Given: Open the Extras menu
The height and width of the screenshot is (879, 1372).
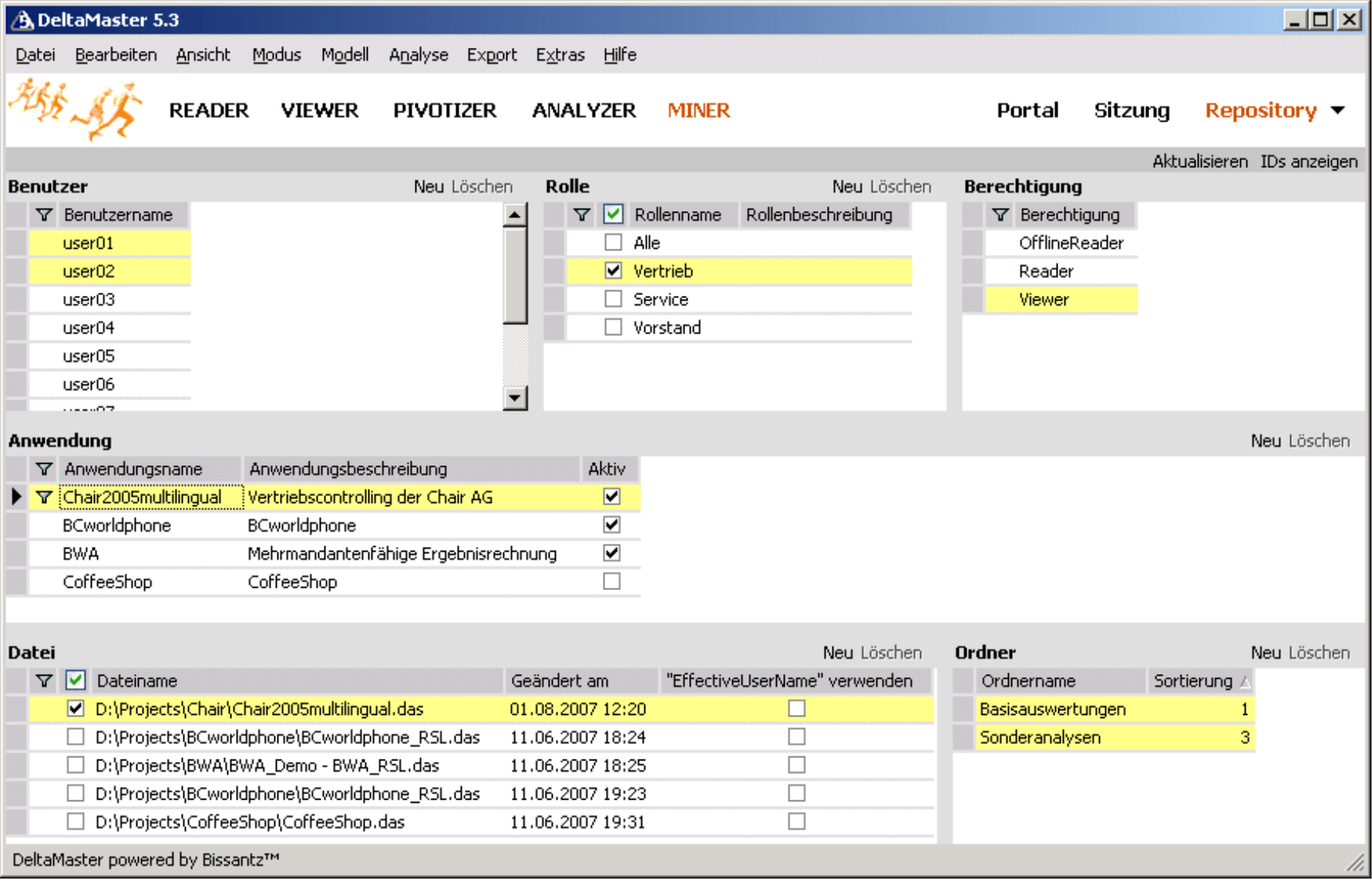Looking at the screenshot, I should [x=560, y=55].
